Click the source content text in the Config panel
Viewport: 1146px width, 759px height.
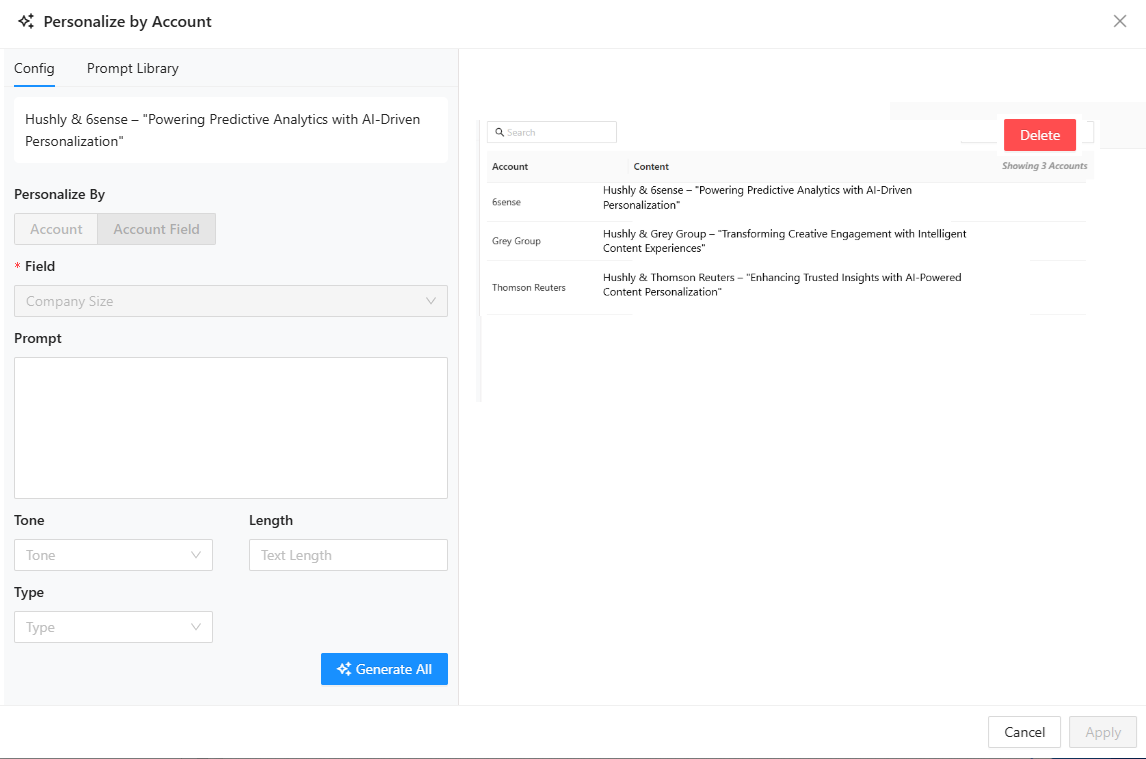223,130
